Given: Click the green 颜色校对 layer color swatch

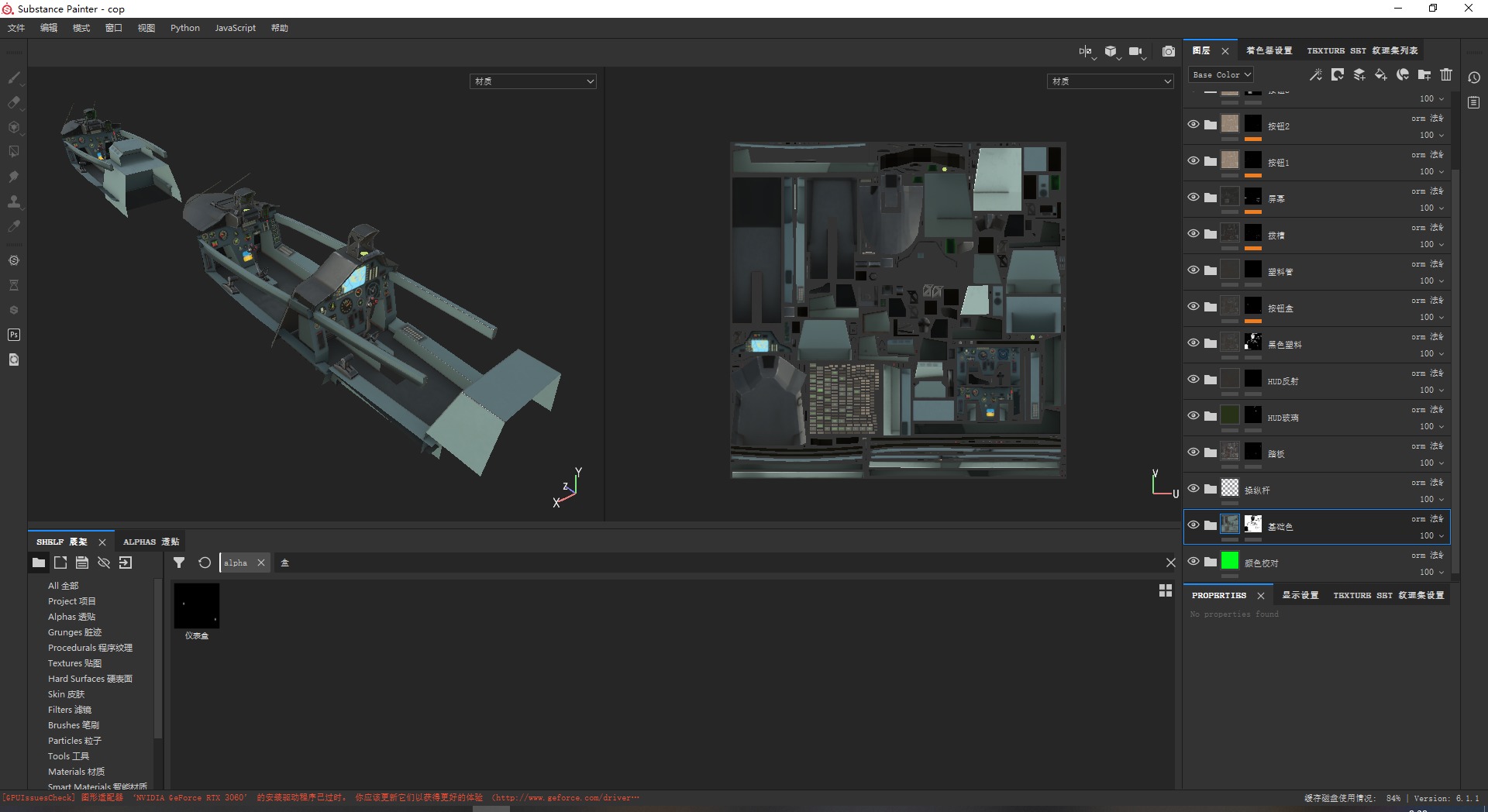Looking at the screenshot, I should click(x=1230, y=560).
